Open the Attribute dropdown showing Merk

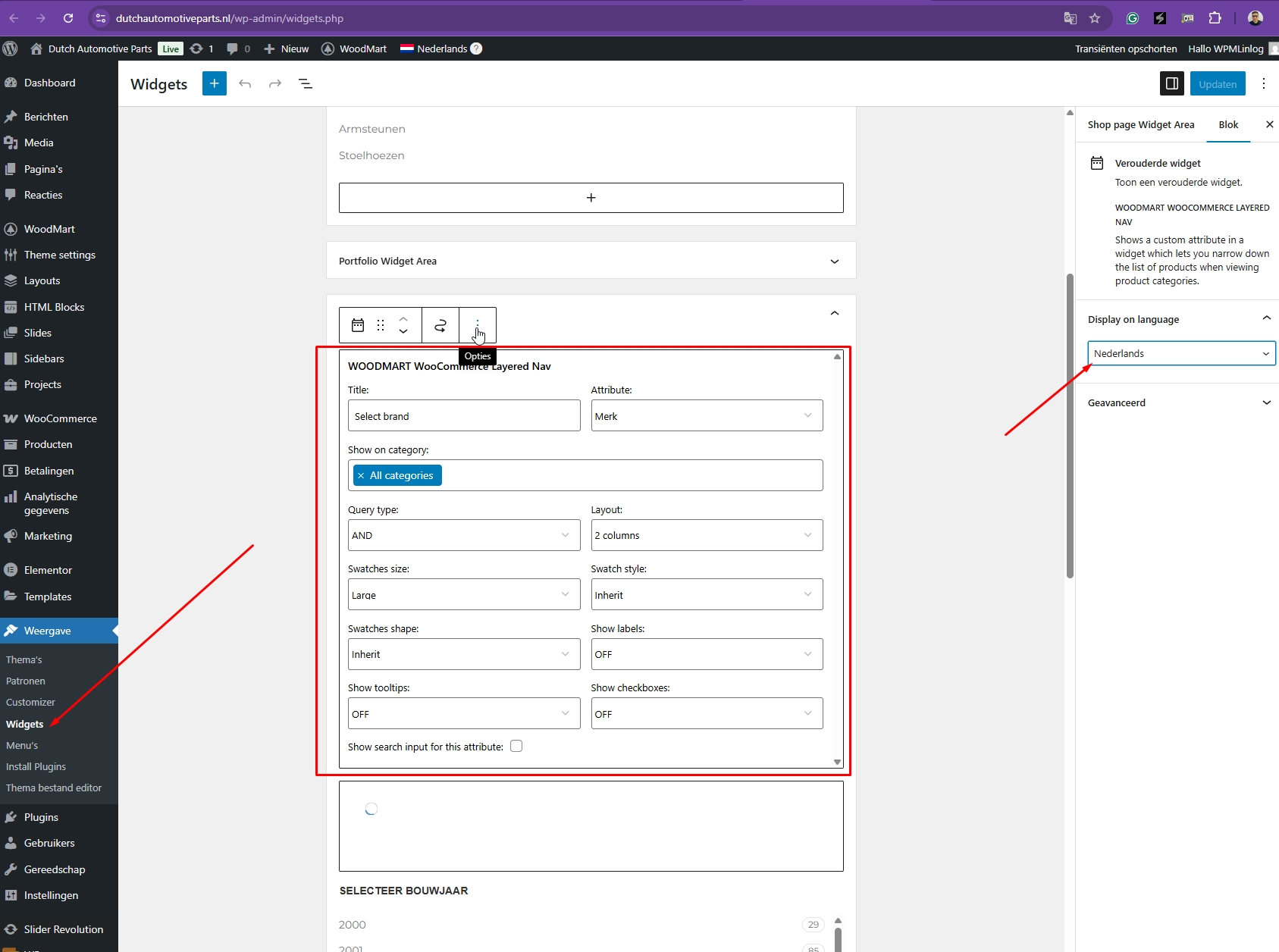[707, 415]
